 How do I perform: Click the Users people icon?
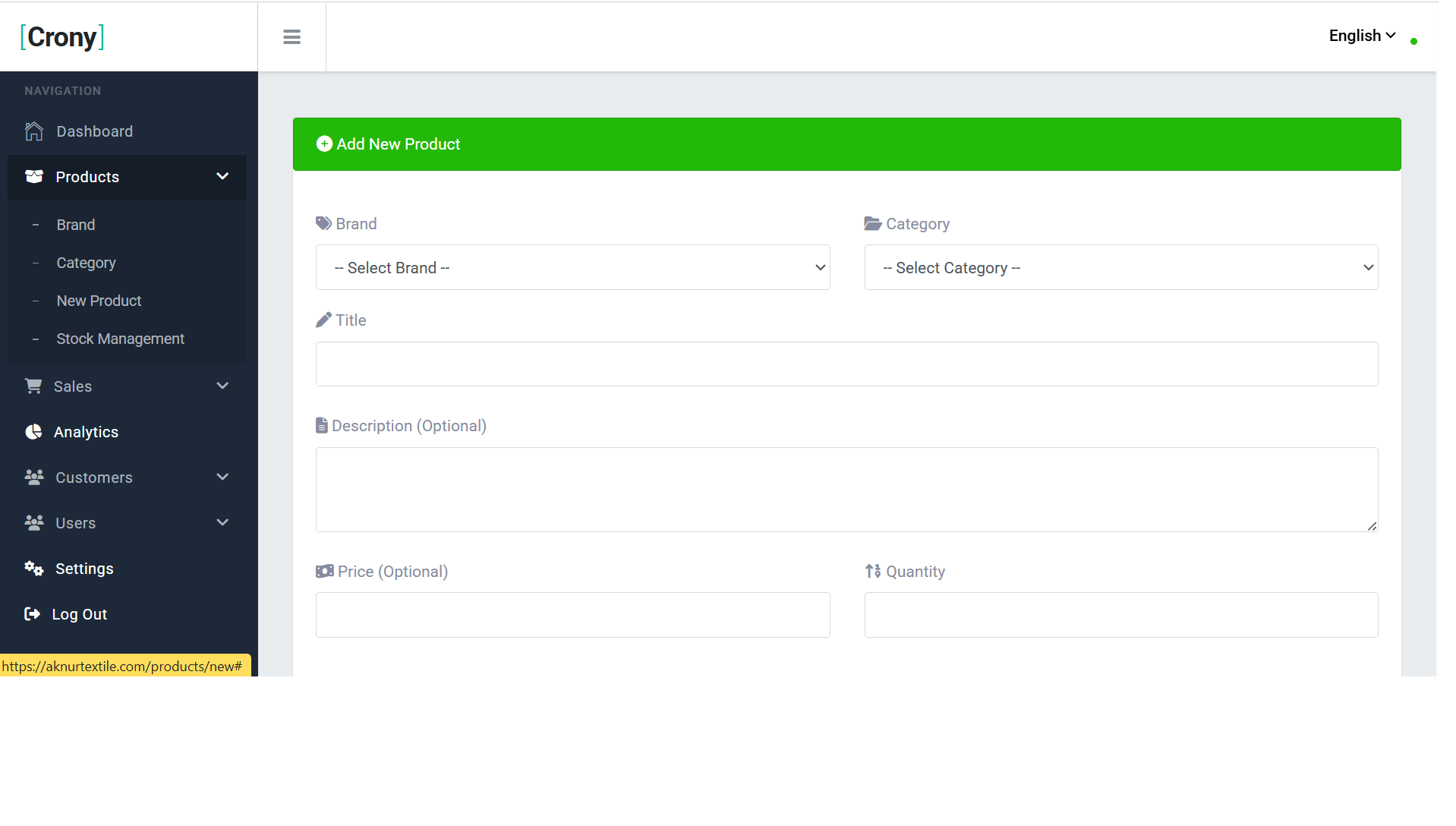tap(34, 522)
